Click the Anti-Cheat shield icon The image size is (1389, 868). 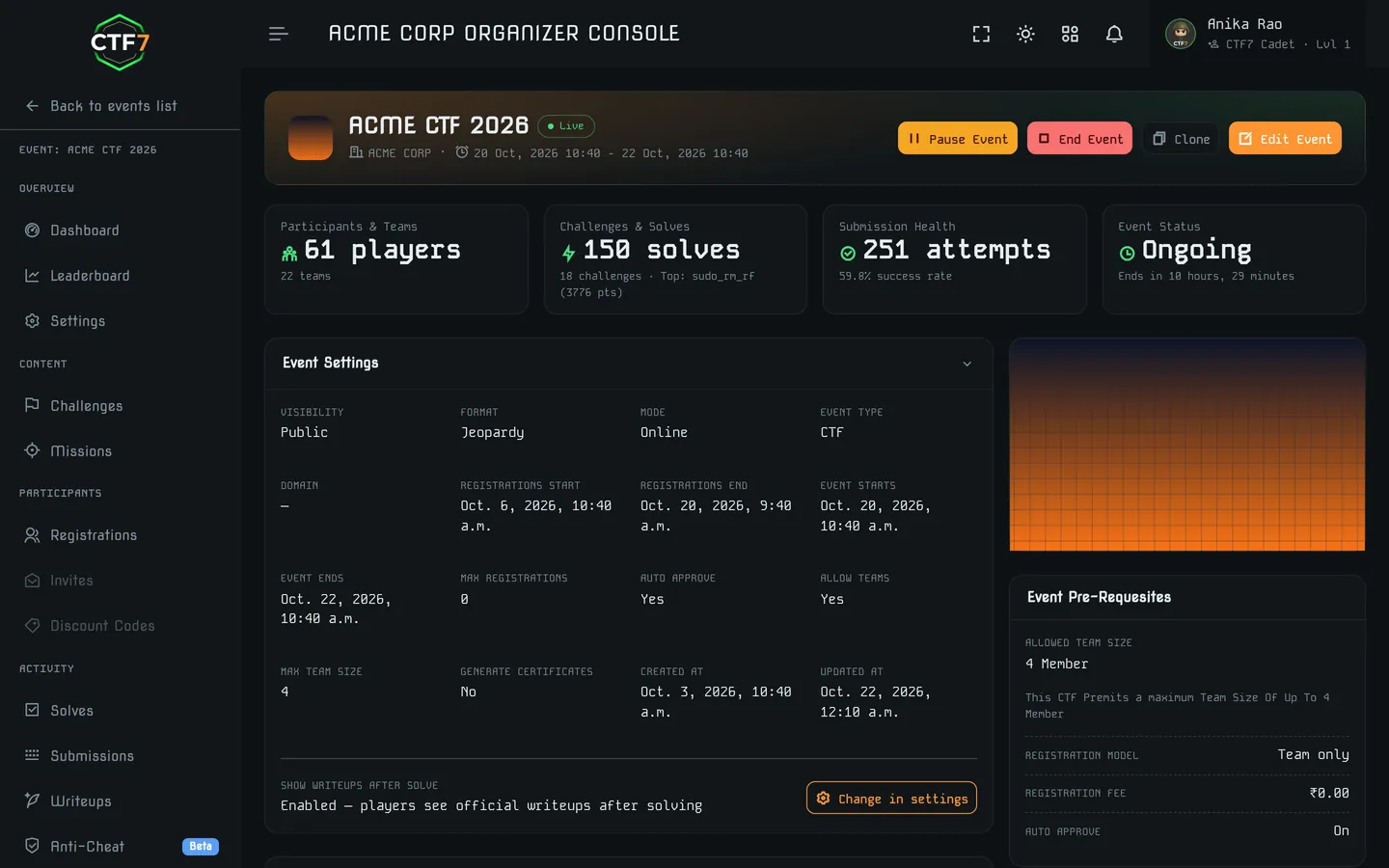click(x=32, y=846)
